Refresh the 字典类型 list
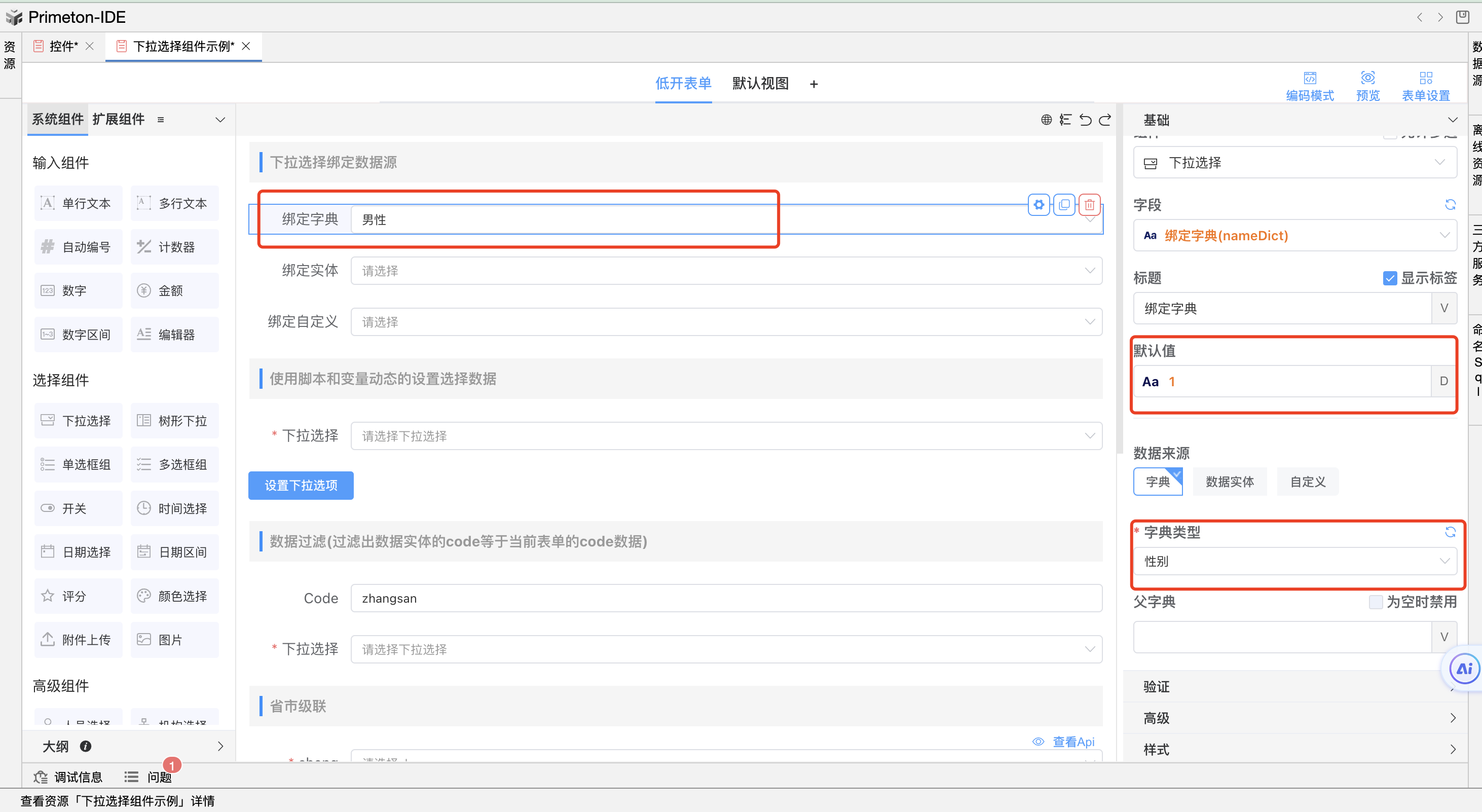1482x812 pixels. [x=1450, y=532]
